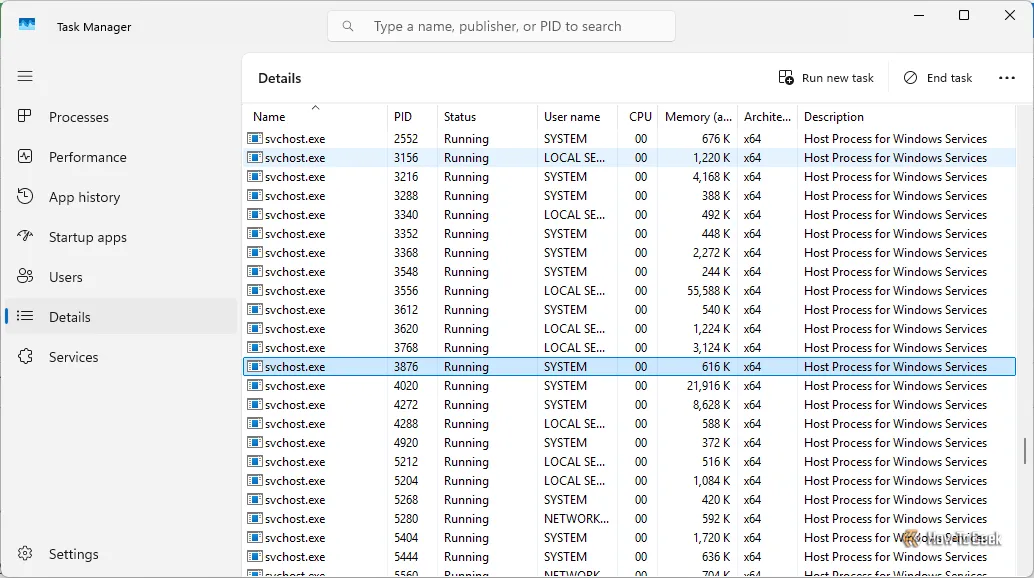The width and height of the screenshot is (1034, 578).
Task: Select the Users icon in sidebar
Action: click(26, 277)
